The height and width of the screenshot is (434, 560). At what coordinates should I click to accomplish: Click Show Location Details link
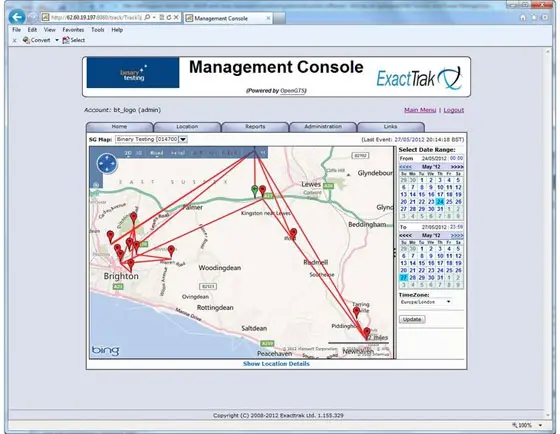click(276, 364)
